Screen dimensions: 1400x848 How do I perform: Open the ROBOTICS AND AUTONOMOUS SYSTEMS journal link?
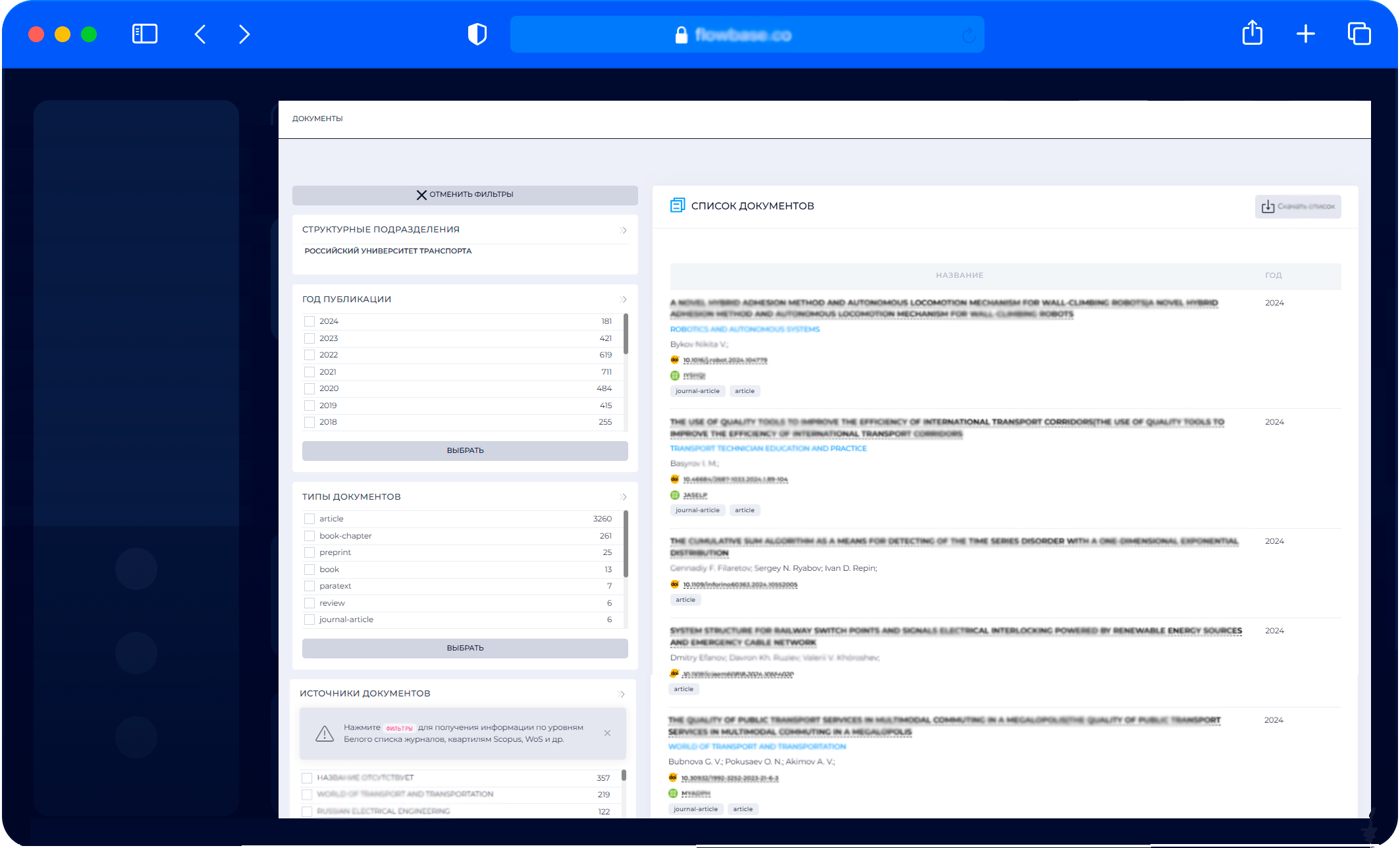pyautogui.click(x=745, y=329)
